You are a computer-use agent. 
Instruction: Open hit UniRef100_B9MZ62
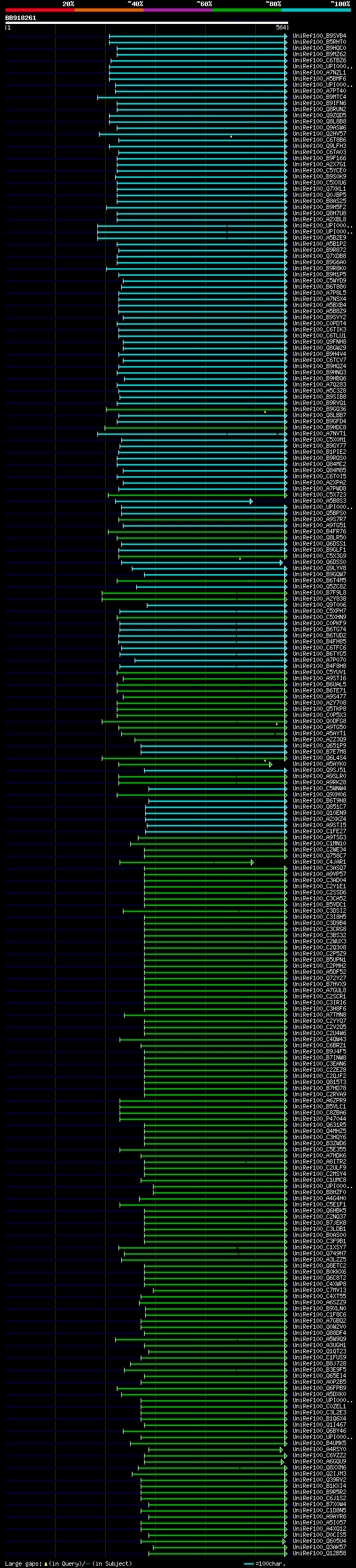(x=319, y=54)
